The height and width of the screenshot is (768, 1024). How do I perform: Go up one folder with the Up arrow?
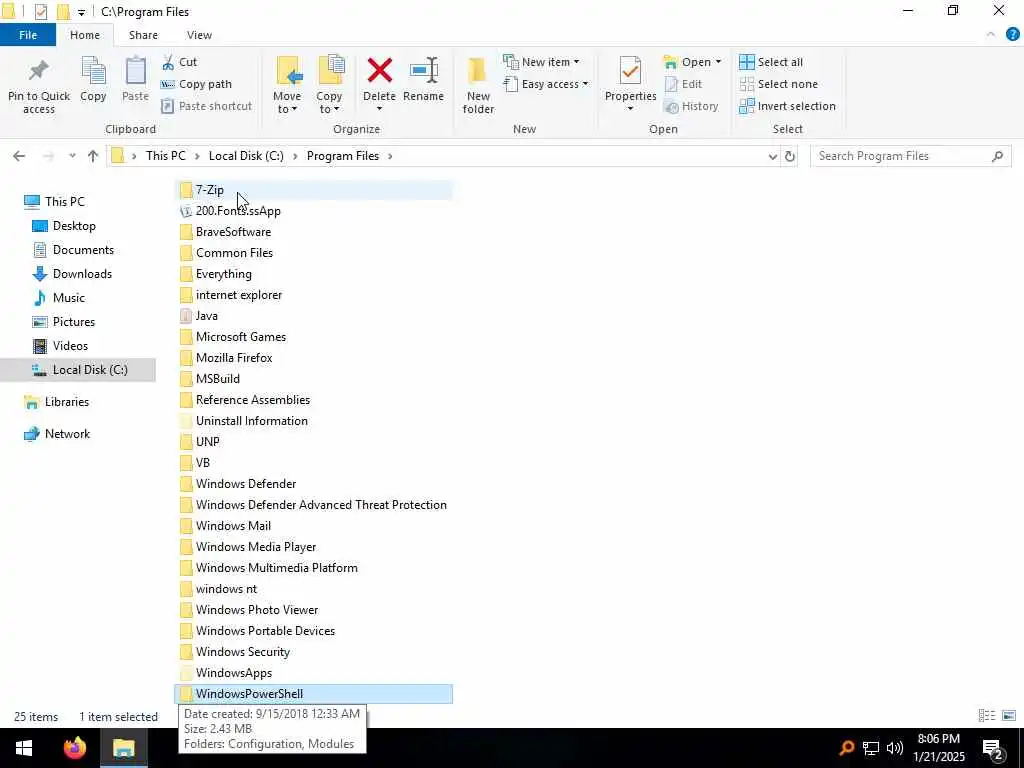pos(93,156)
